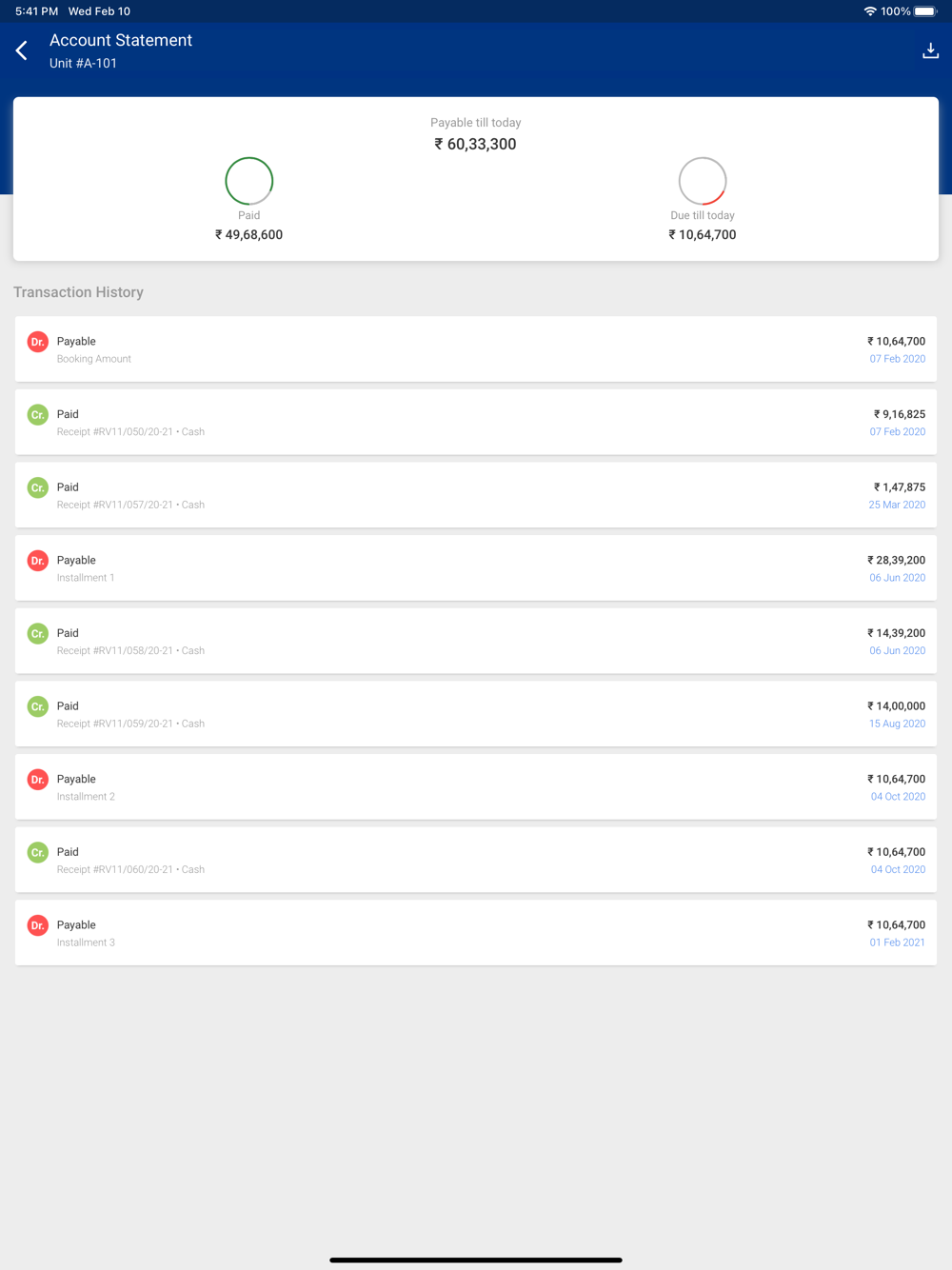Tap date 06 Jun 2020 on Installment 1 row

897,578
